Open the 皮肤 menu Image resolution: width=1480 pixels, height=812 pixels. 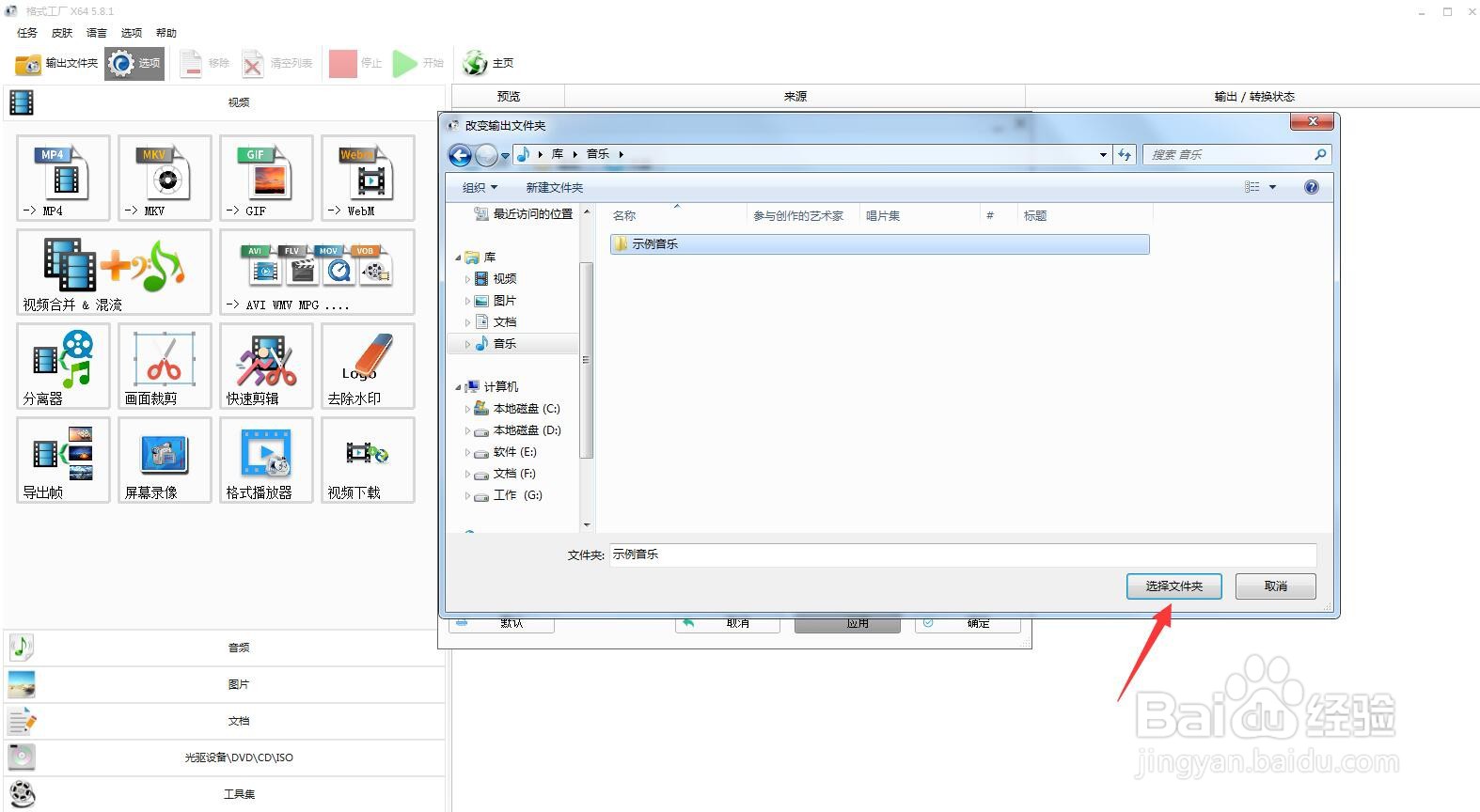point(62,33)
